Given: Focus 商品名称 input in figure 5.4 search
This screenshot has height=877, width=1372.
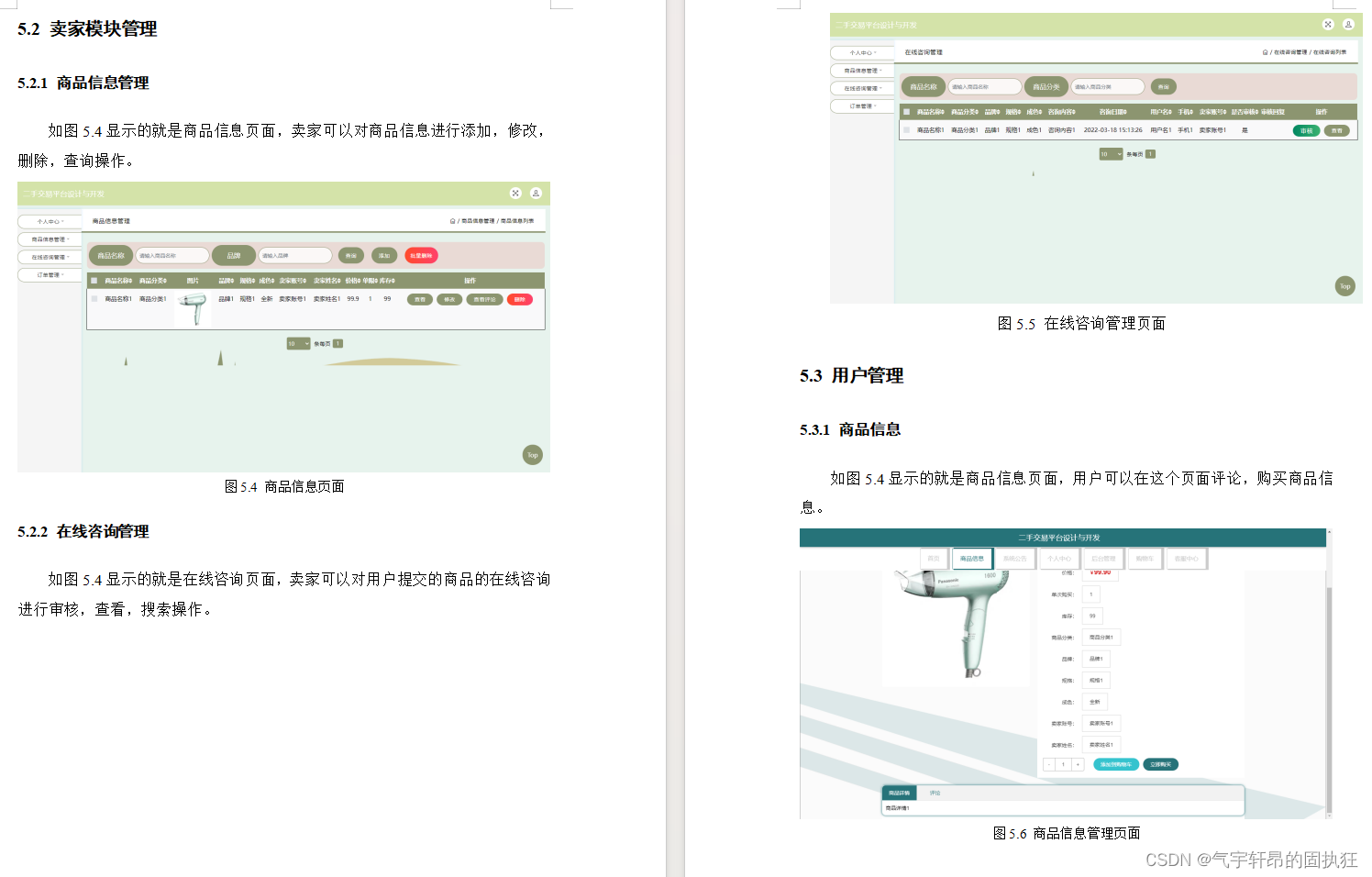Looking at the screenshot, I should tap(172, 256).
